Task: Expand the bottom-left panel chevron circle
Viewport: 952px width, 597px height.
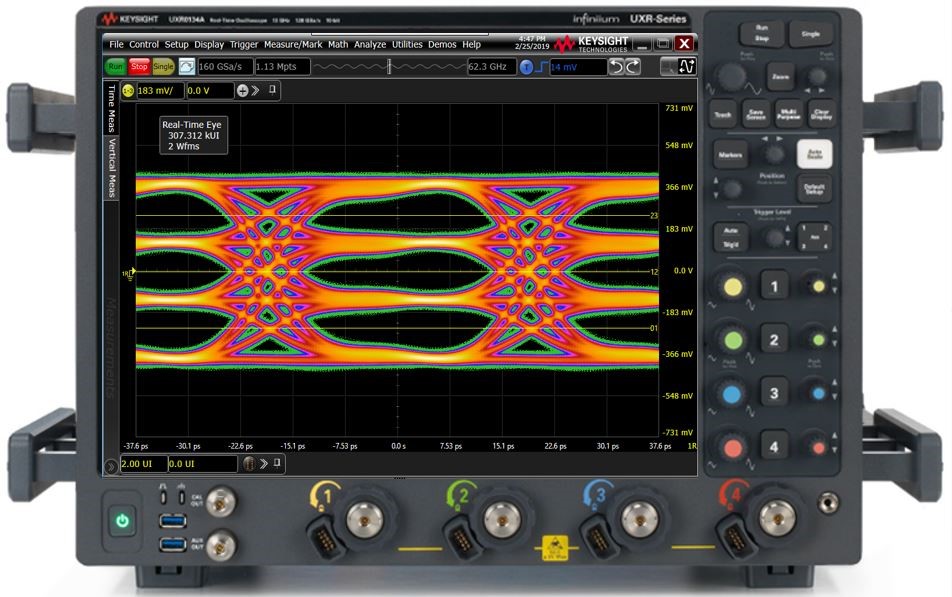Action: (x=110, y=465)
